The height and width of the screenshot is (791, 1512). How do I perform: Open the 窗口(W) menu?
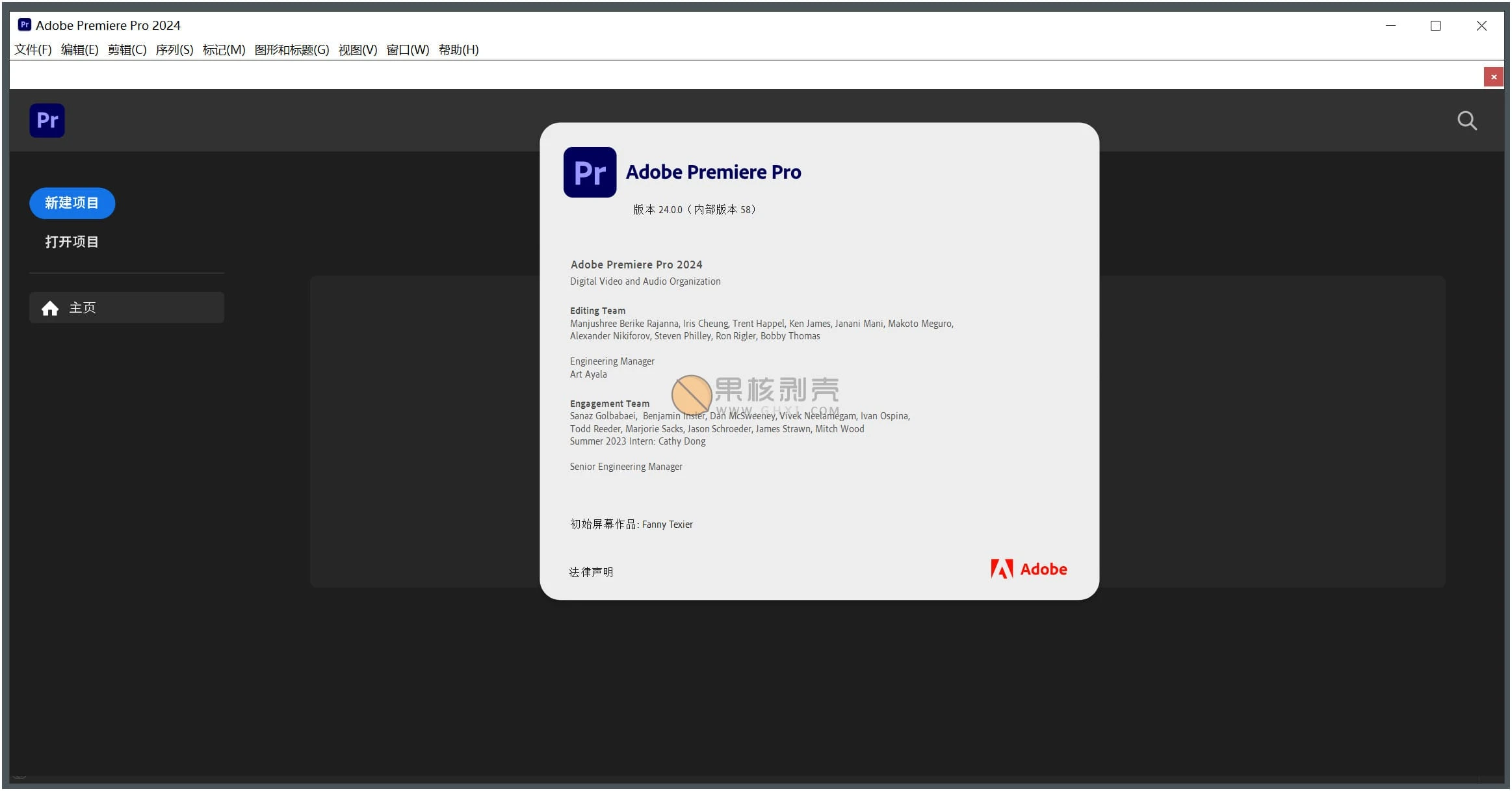coord(408,49)
